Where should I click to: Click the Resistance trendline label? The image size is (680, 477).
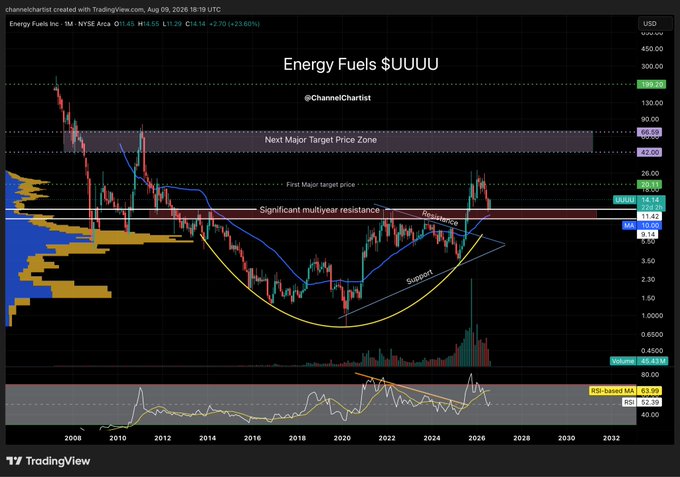[x=440, y=218]
